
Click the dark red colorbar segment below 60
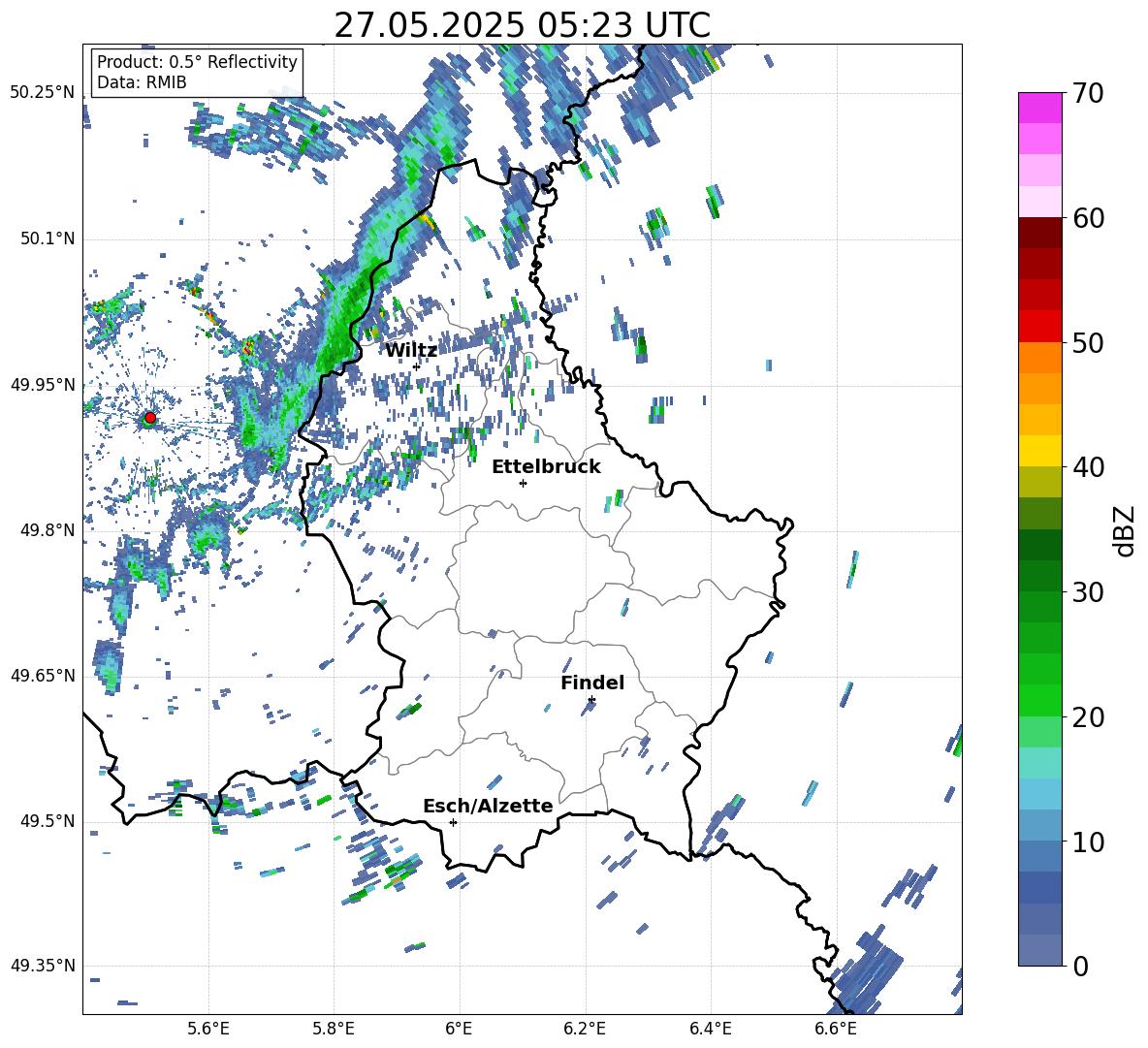point(1039,233)
